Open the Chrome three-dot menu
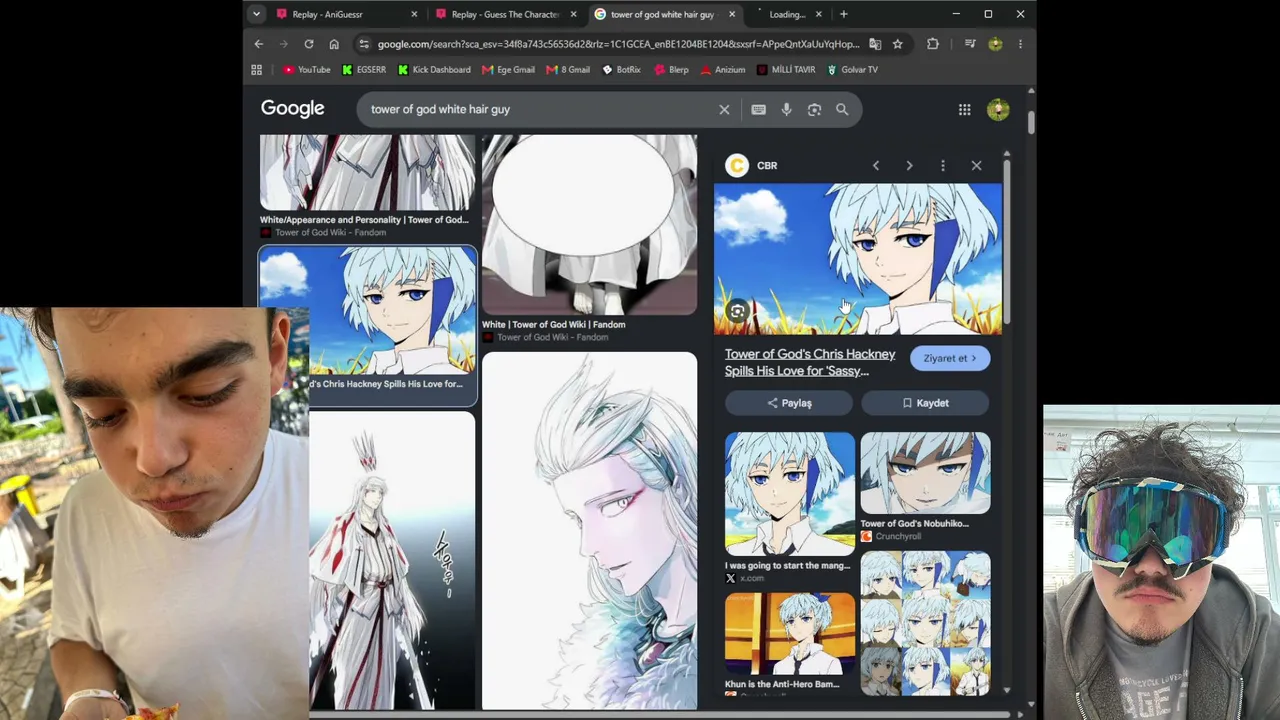The height and width of the screenshot is (720, 1280). coord(1020,44)
